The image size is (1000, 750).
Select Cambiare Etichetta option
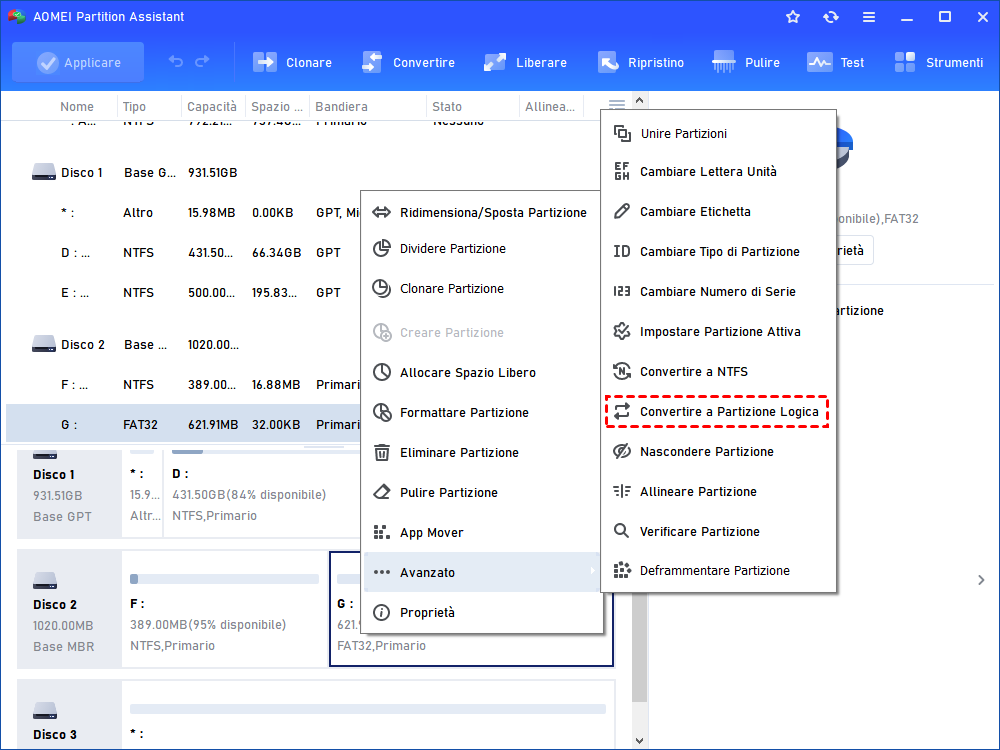[x=718, y=212]
